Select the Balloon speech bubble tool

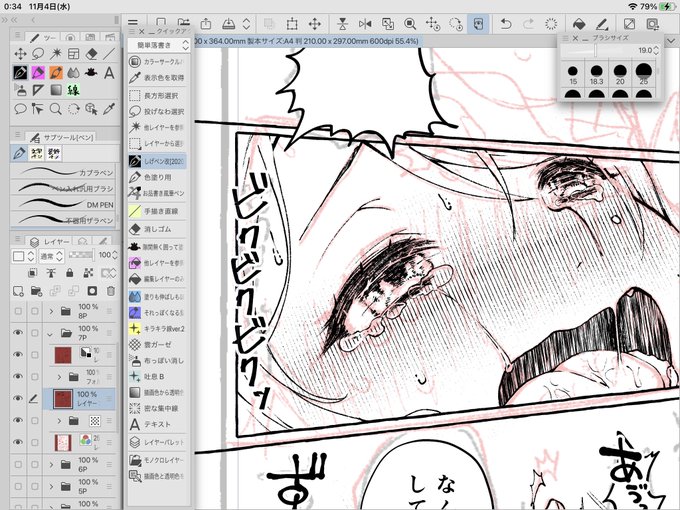point(20,108)
